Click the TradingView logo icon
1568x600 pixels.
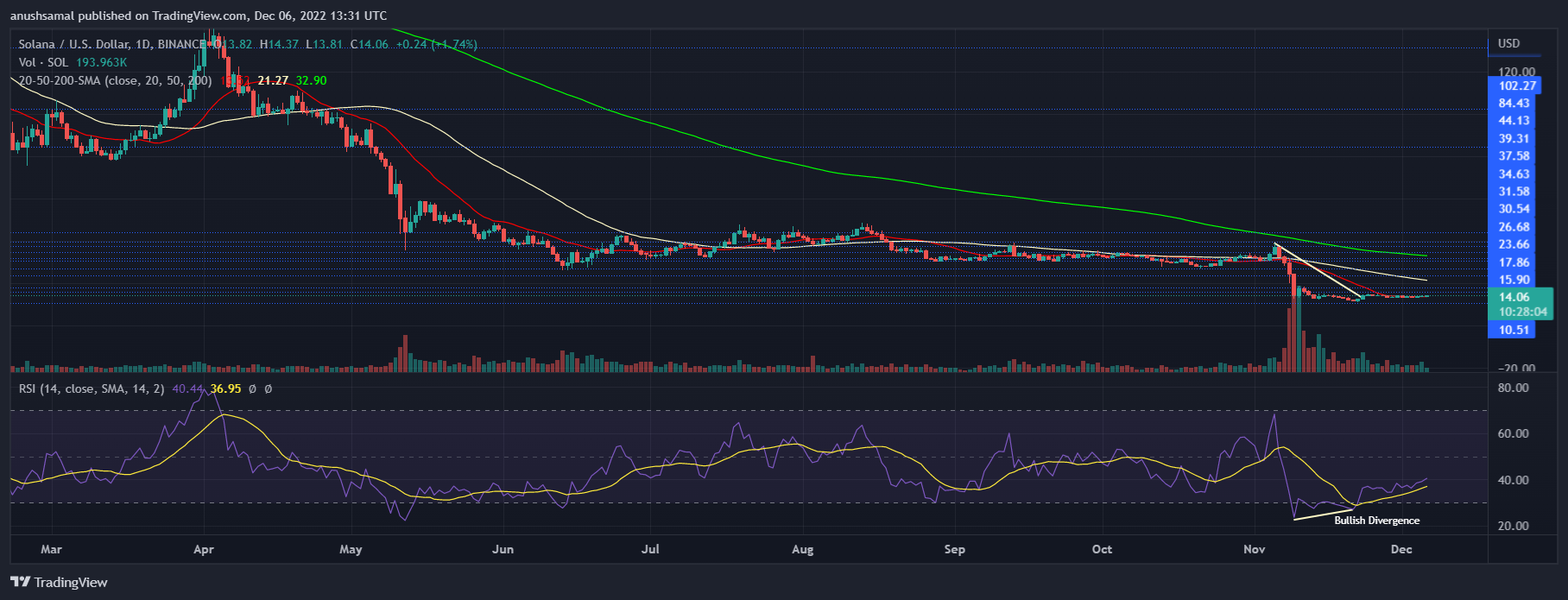pos(21,582)
